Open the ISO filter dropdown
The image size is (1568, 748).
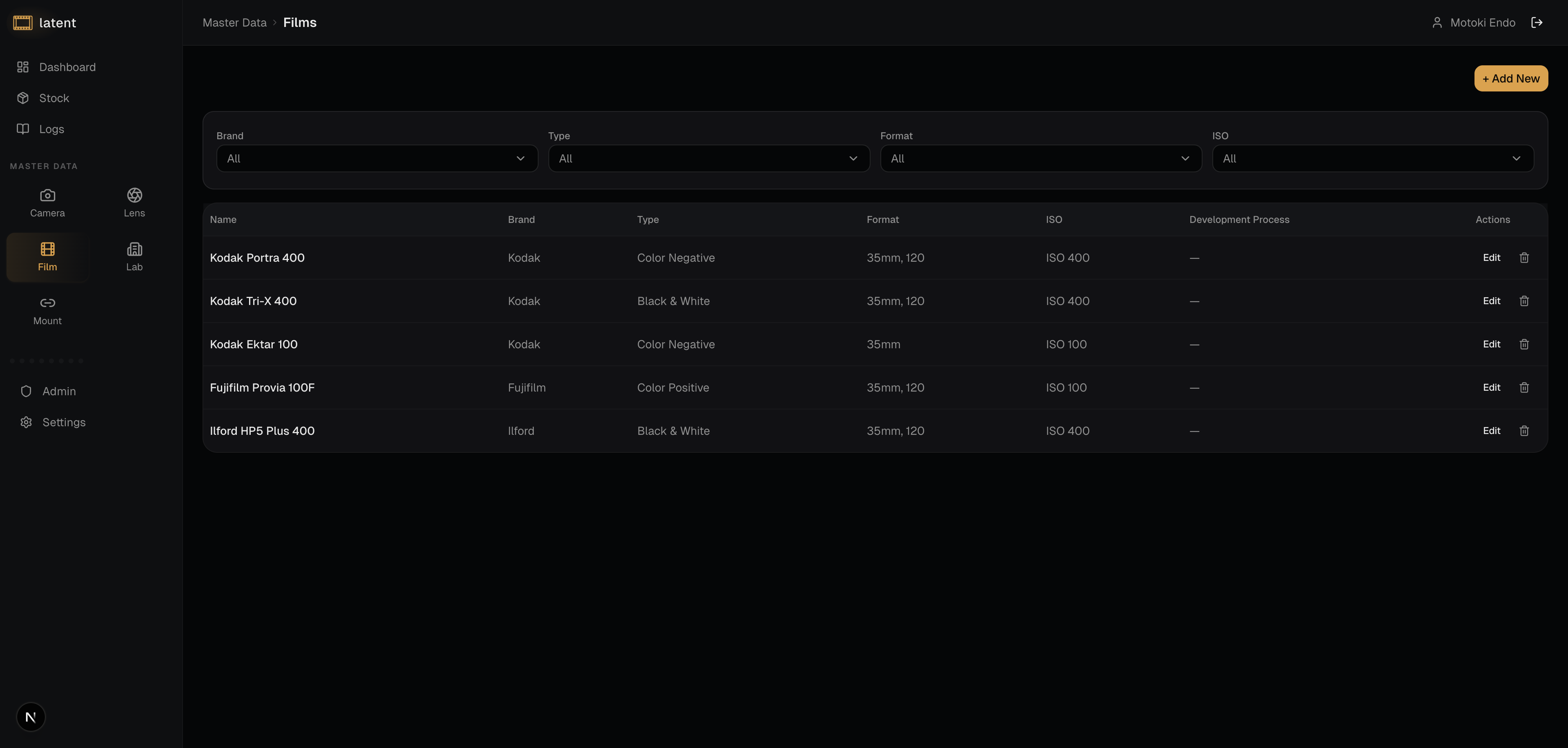pos(1372,159)
